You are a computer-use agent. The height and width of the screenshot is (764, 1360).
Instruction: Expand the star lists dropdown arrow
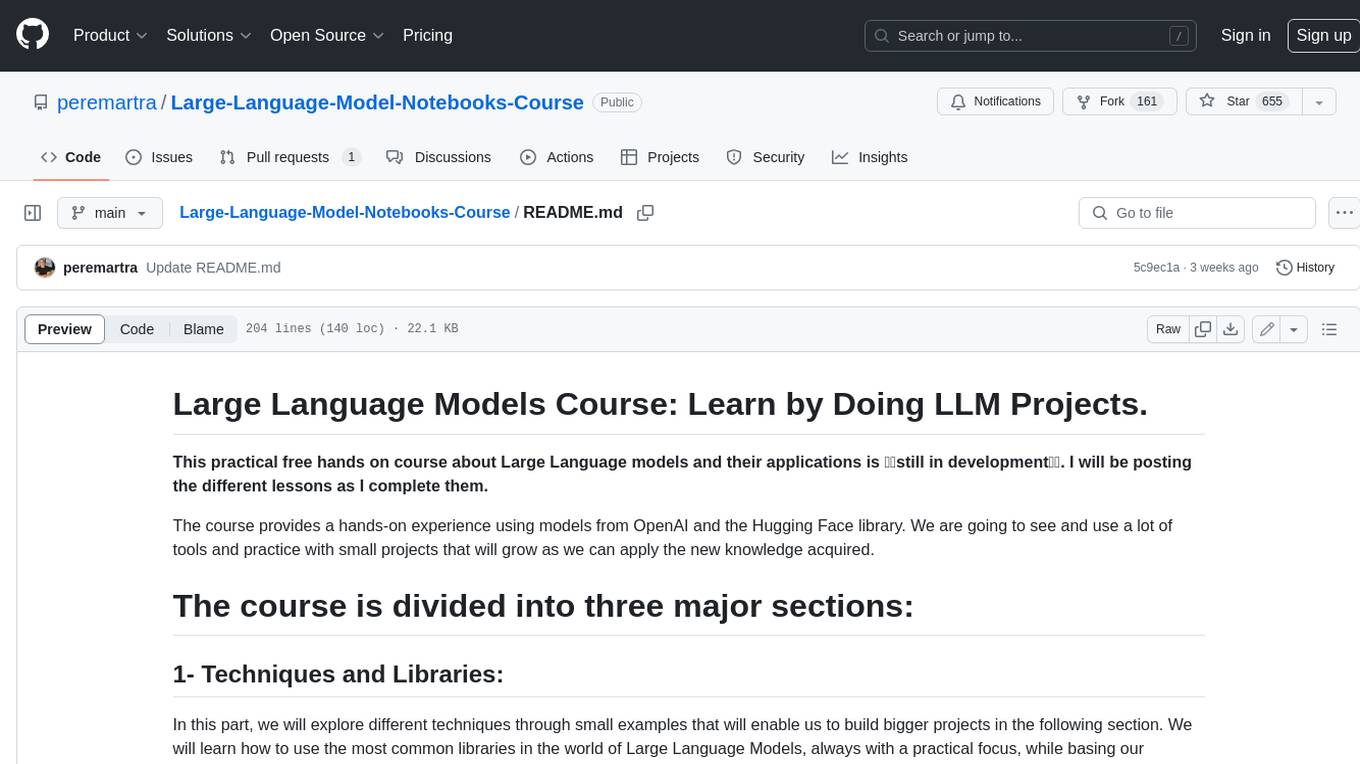click(1319, 102)
